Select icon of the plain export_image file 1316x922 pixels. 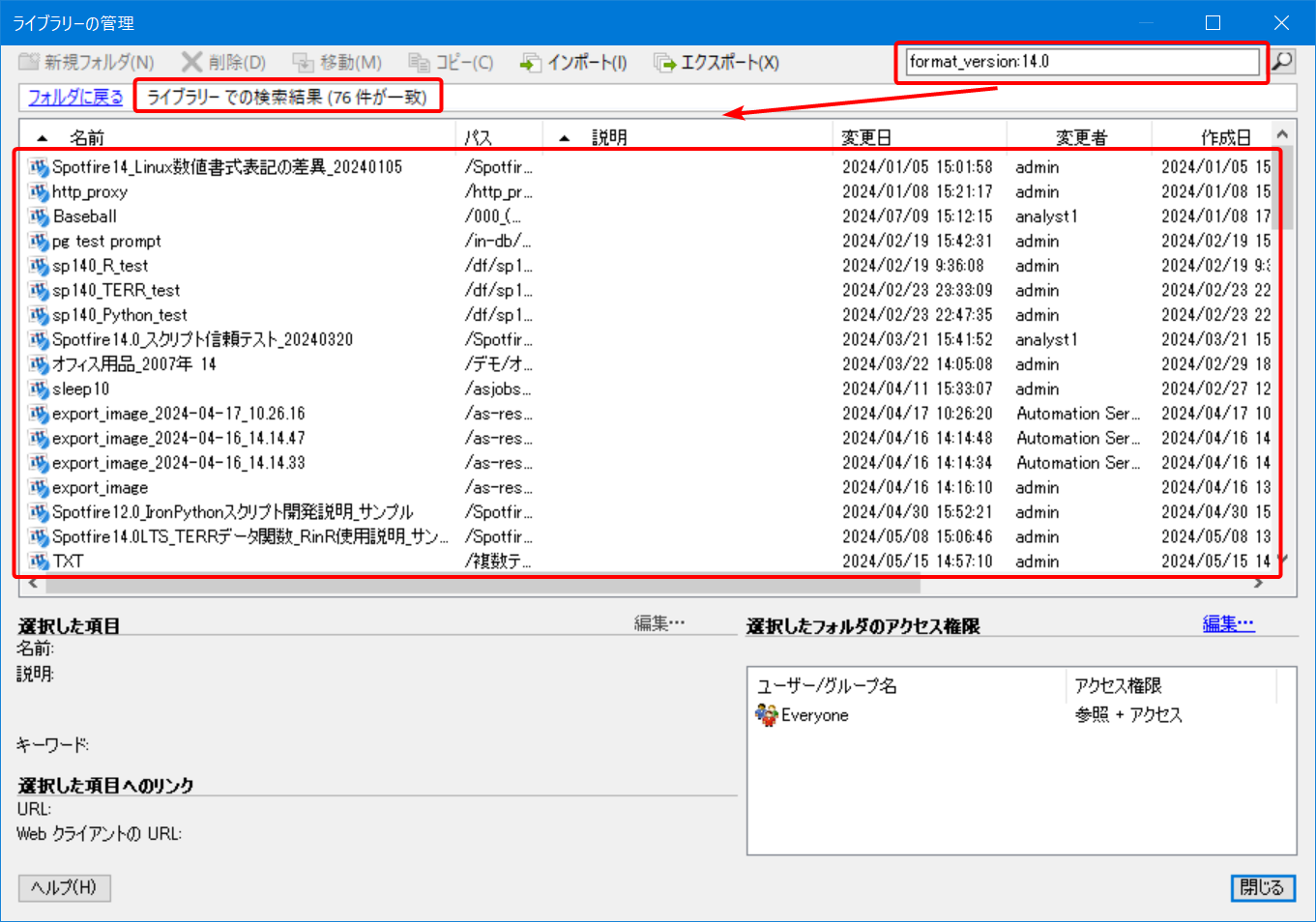click(x=39, y=487)
